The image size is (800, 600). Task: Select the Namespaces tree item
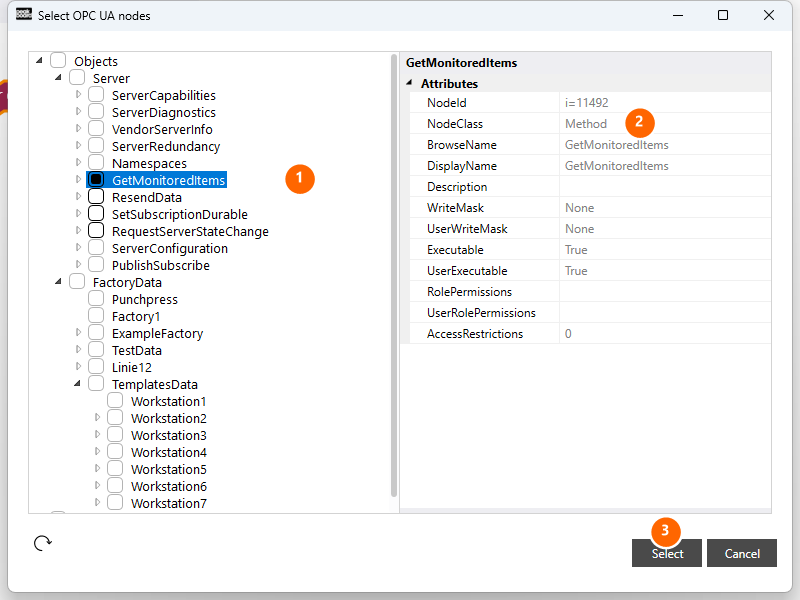point(149,163)
